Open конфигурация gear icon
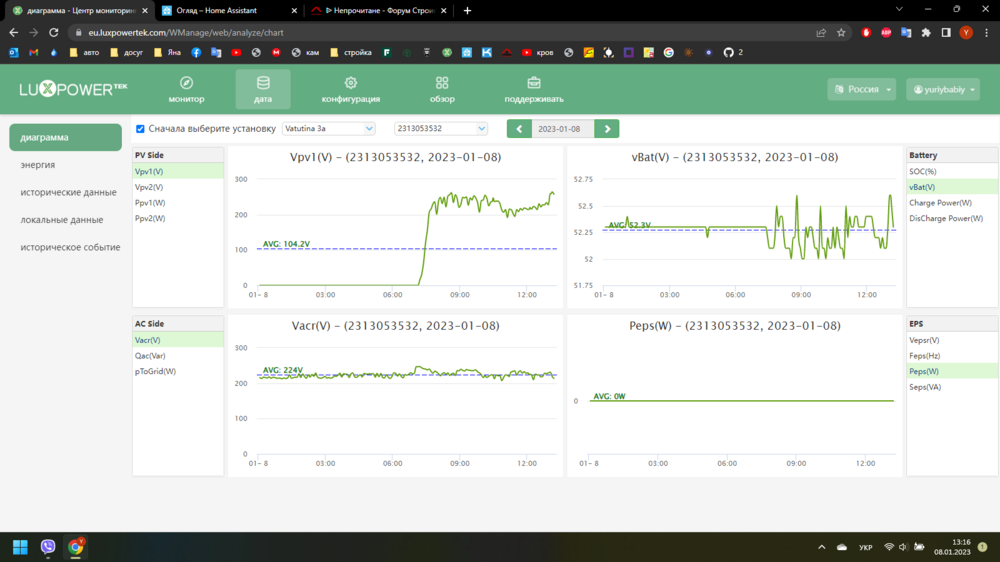The image size is (1000, 562). 350,84
